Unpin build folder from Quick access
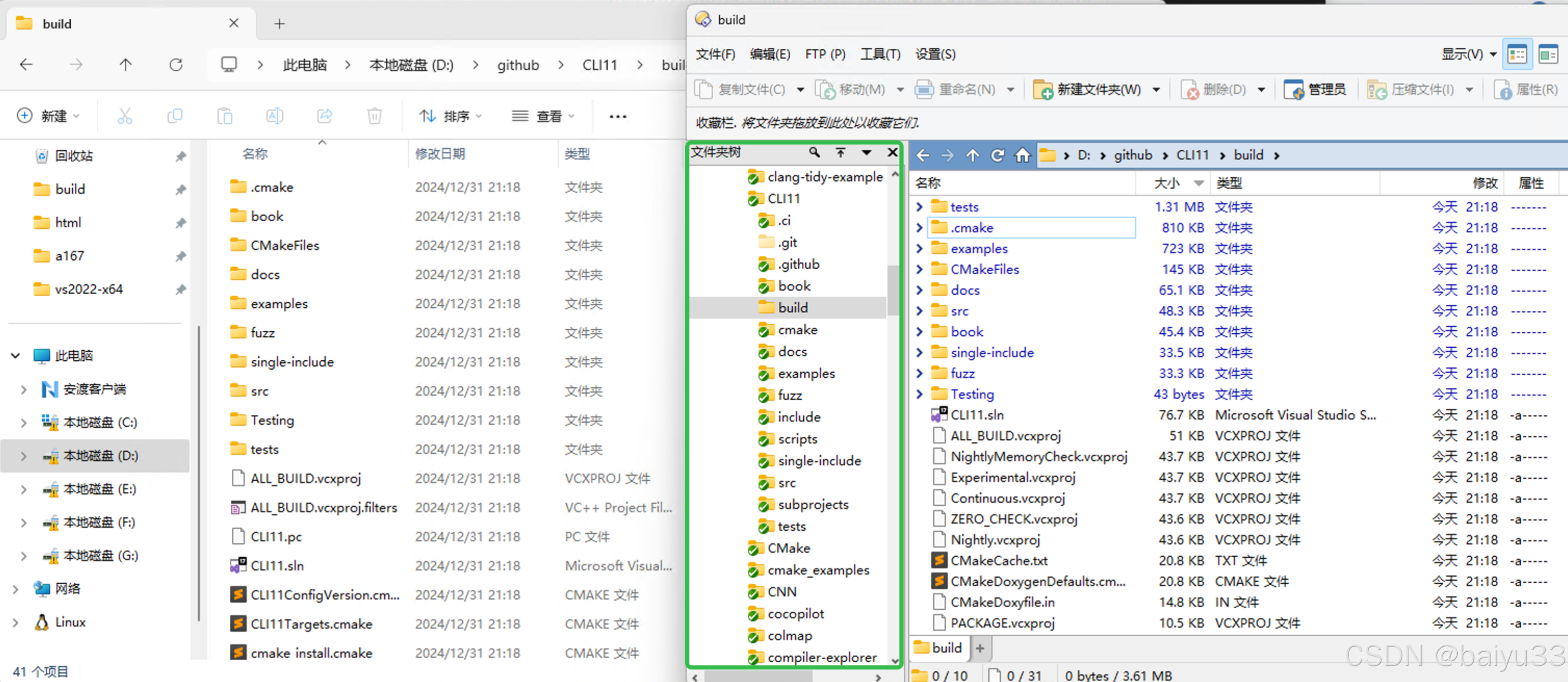 coord(181,190)
